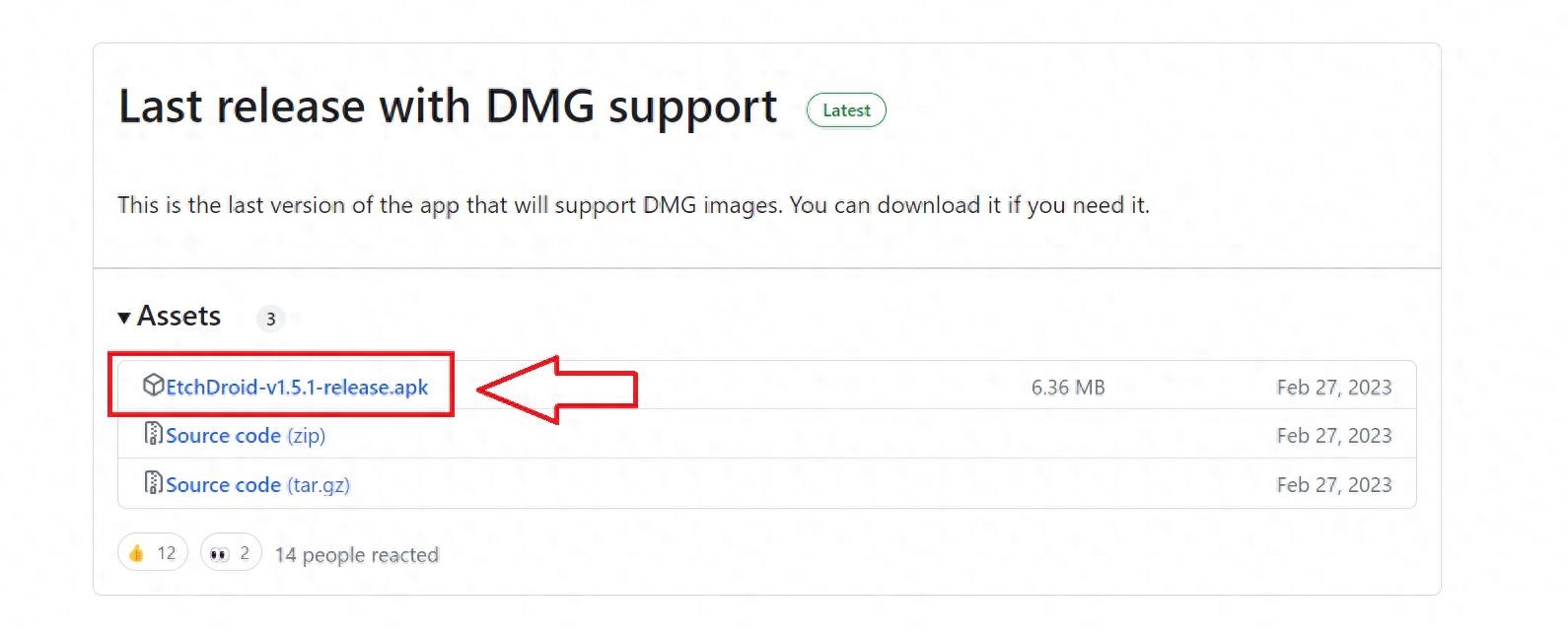
Task: Open the Last release with DMG support title
Action: coord(448,107)
